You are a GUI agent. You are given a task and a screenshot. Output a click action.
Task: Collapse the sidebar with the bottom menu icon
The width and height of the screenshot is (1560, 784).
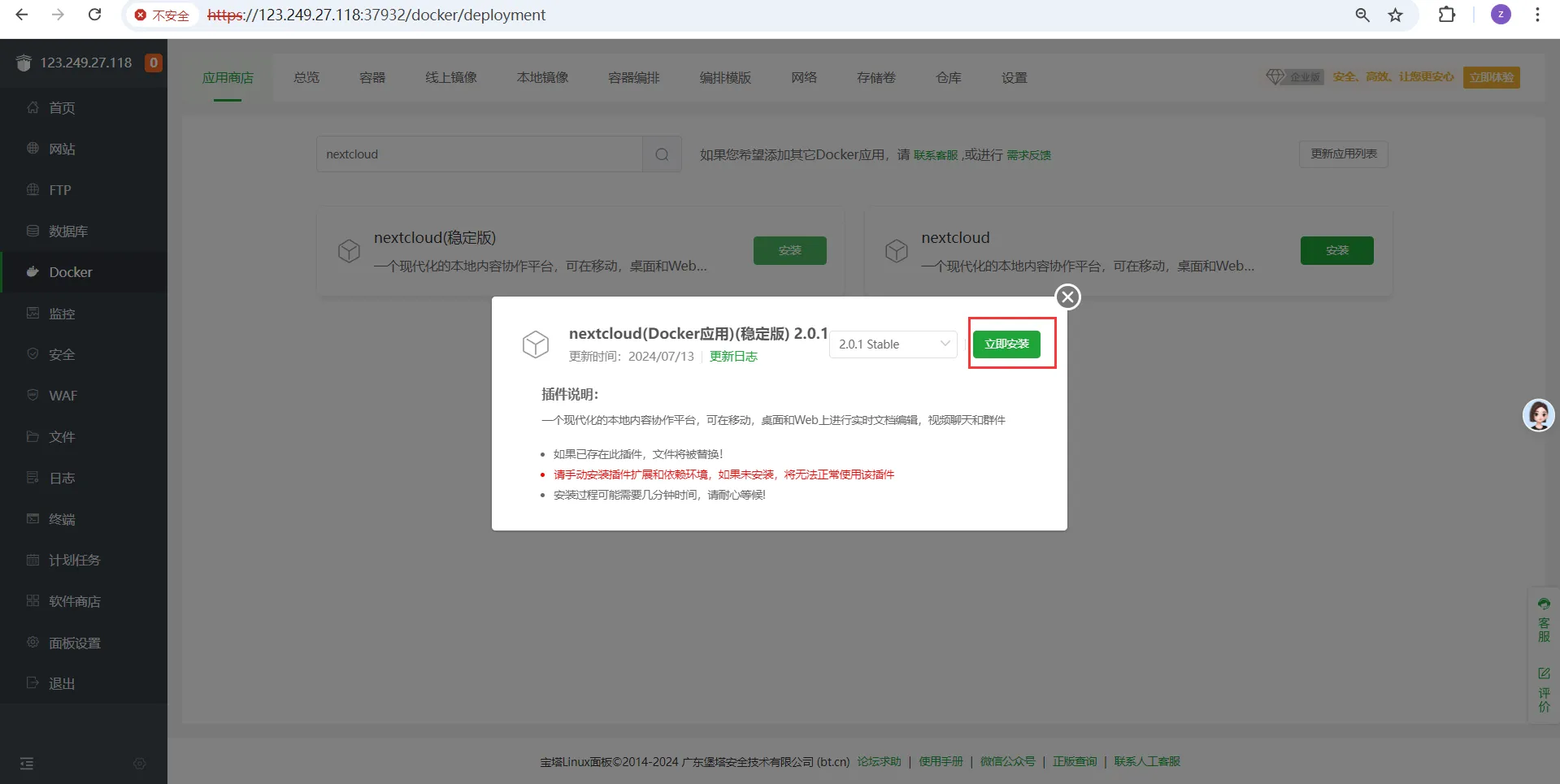27,764
